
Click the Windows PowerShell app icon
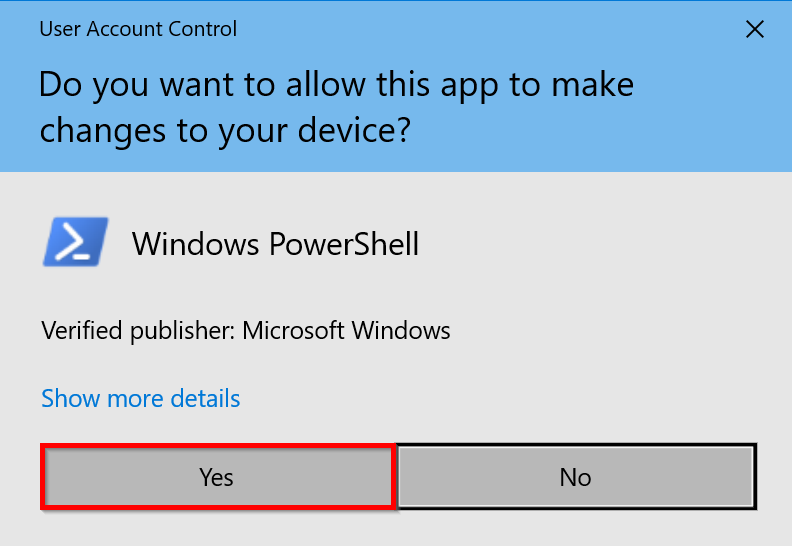coord(75,243)
